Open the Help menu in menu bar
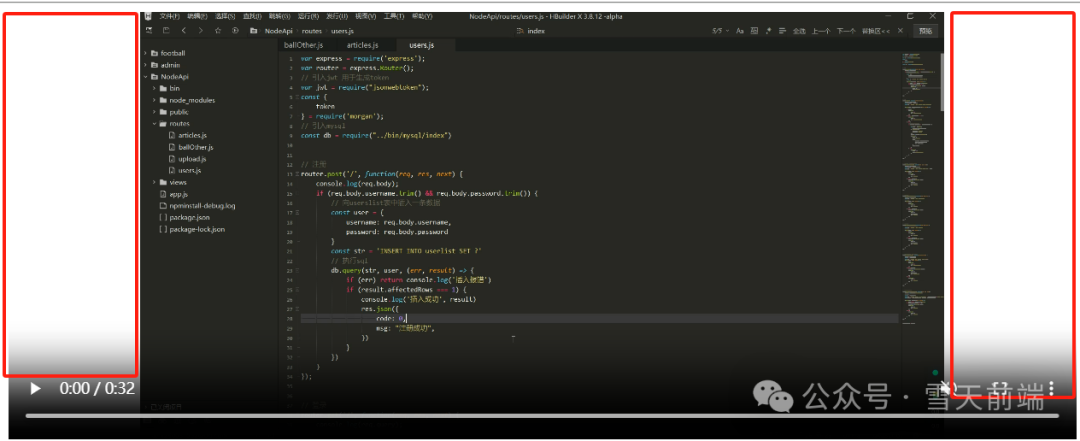Image resolution: width=1080 pixels, height=441 pixels. (x=421, y=17)
